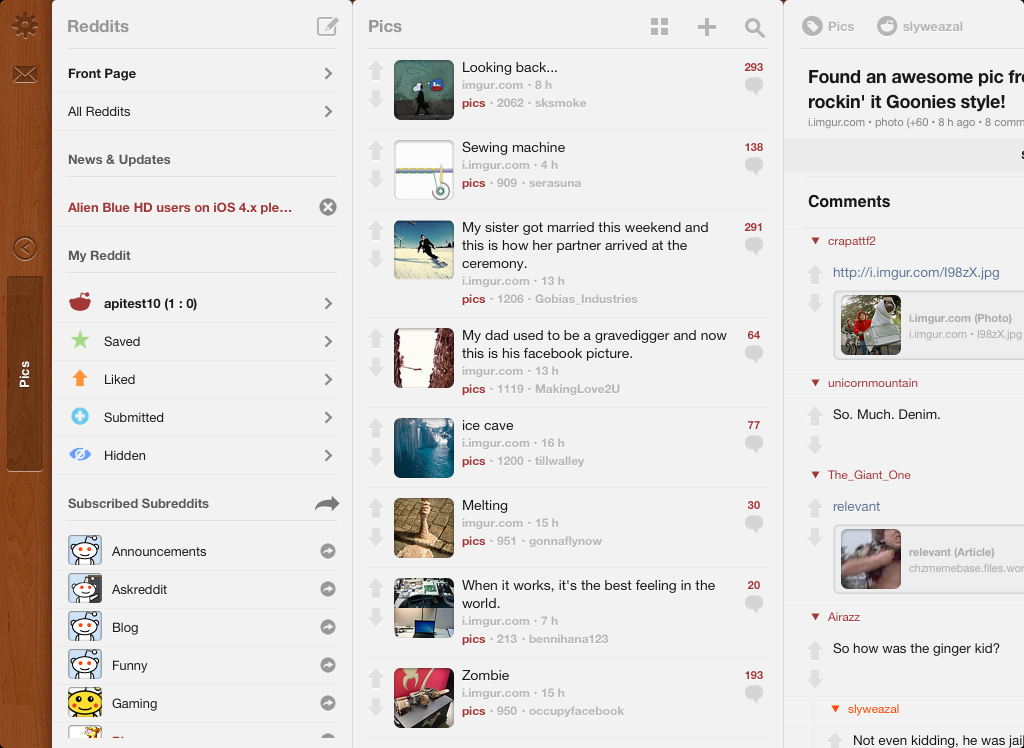Compose new post with pencil icon
This screenshot has width=1024, height=748.
point(327,26)
